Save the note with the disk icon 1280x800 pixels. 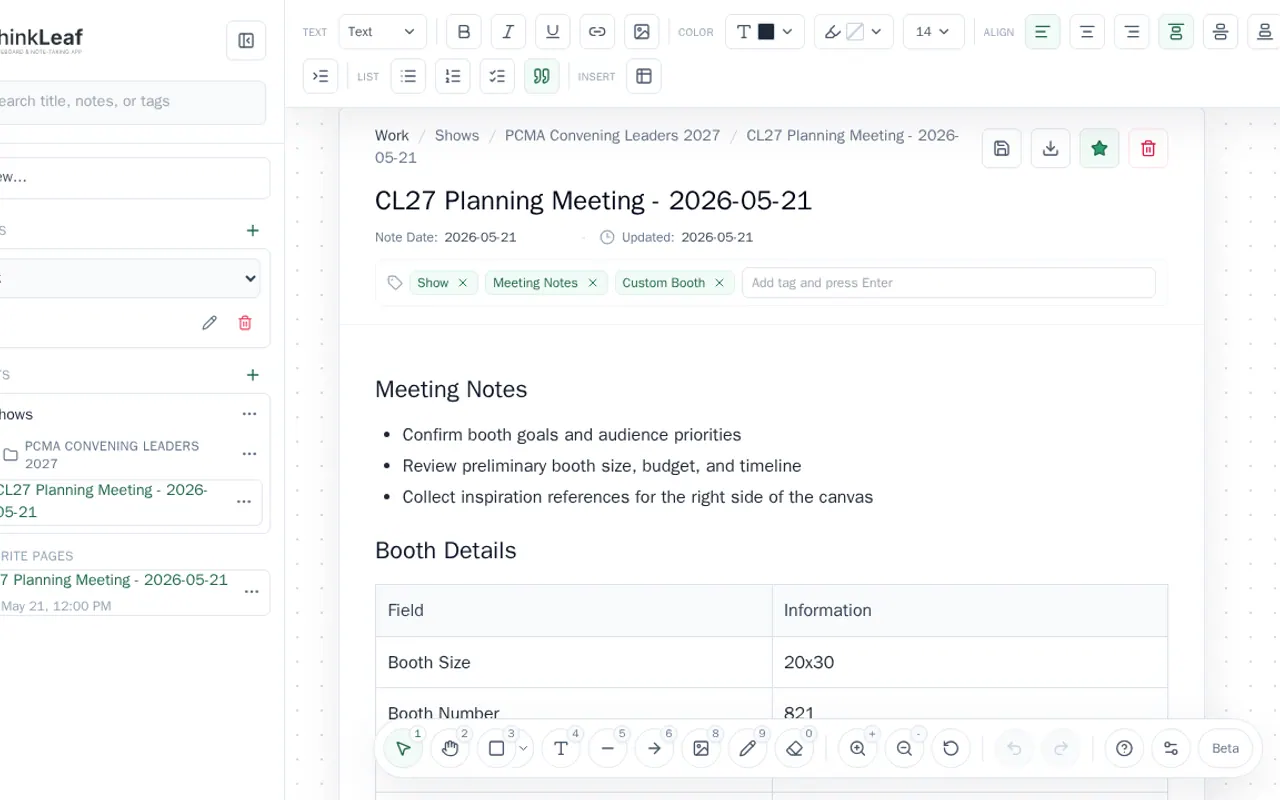tap(1001, 148)
